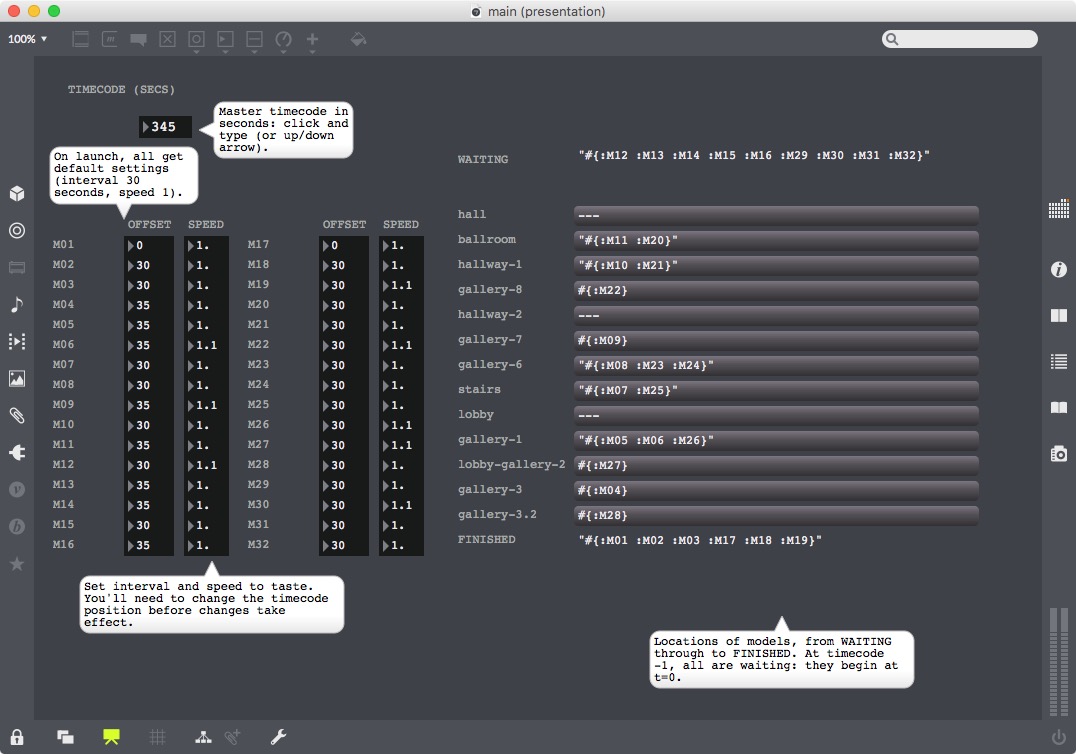Click the snapshots camera icon
This screenshot has height=754, width=1076.
coord(1058,453)
